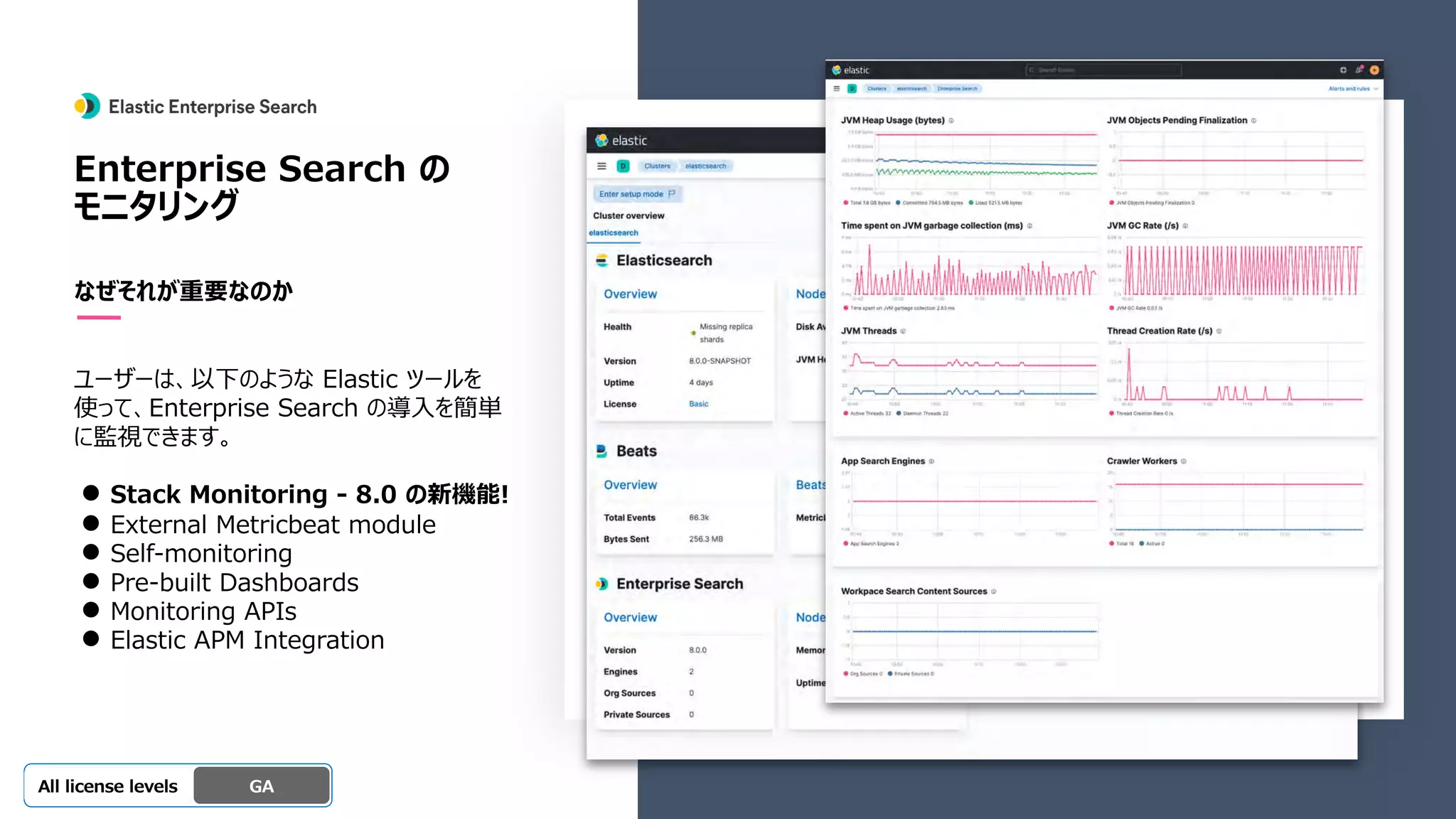Toggle the Daemon Threads legend item
This screenshot has width=1456, height=819.
922,413
